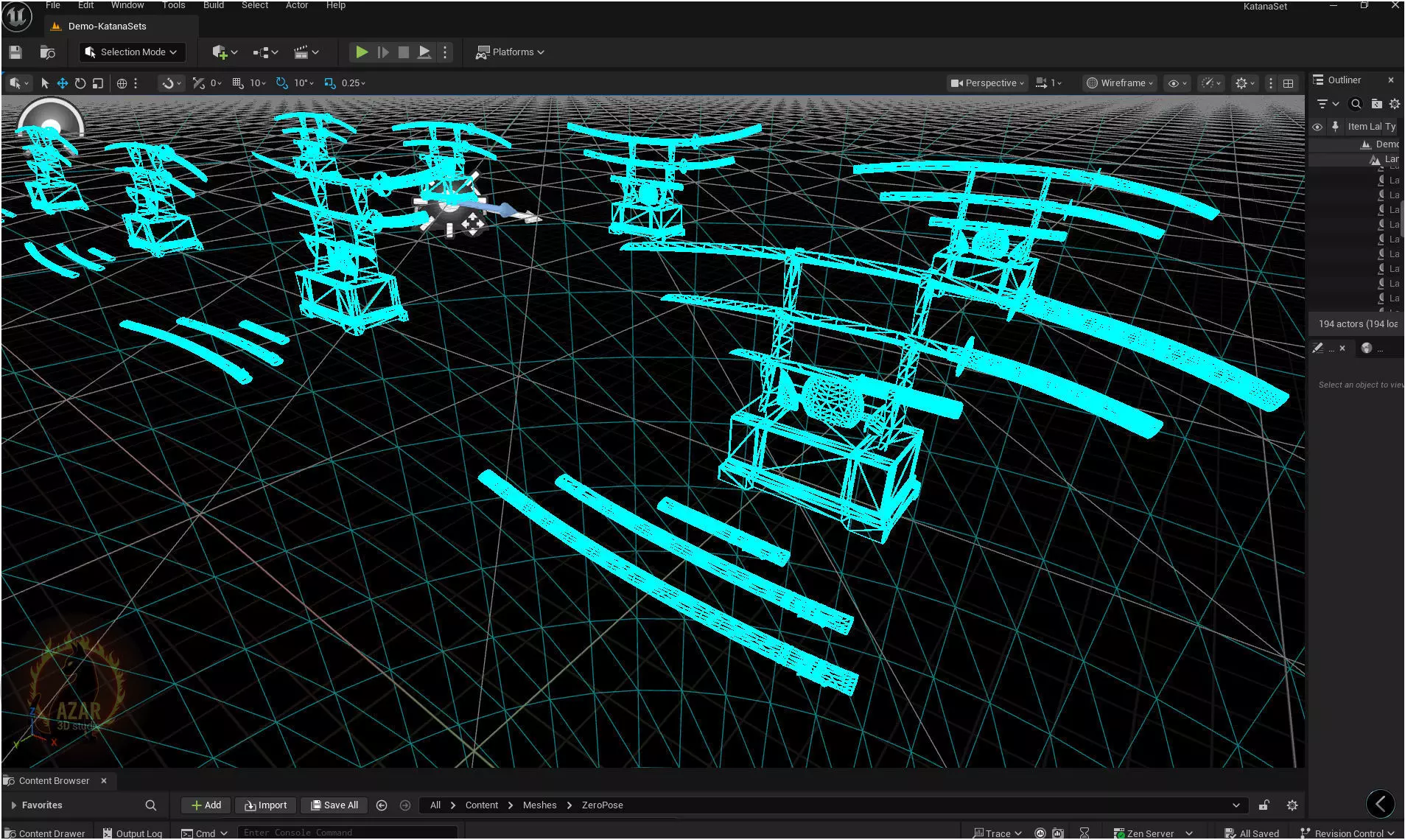The height and width of the screenshot is (840, 1405).
Task: Click the Content breadcrumb folder
Action: tap(482, 805)
